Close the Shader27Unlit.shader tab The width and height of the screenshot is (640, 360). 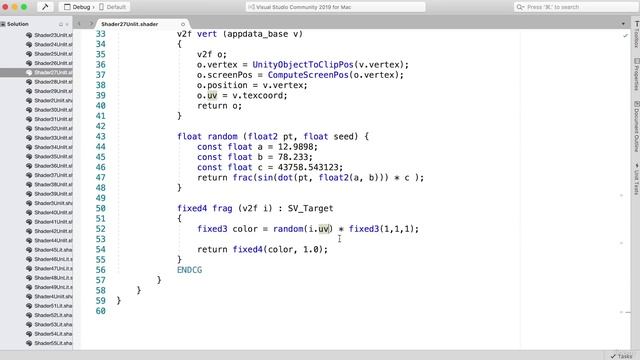[x=183, y=24]
